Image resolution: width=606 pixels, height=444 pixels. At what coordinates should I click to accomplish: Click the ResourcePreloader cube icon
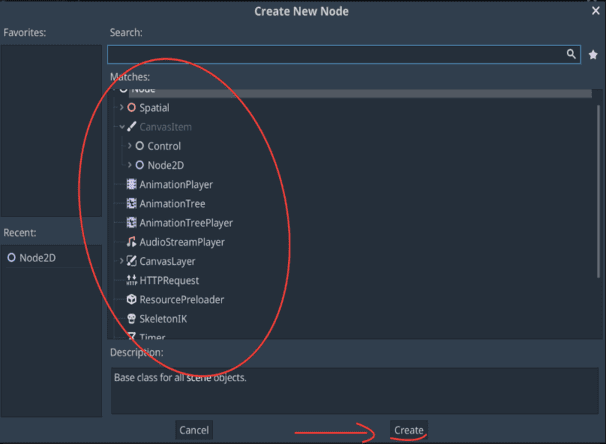(131, 300)
